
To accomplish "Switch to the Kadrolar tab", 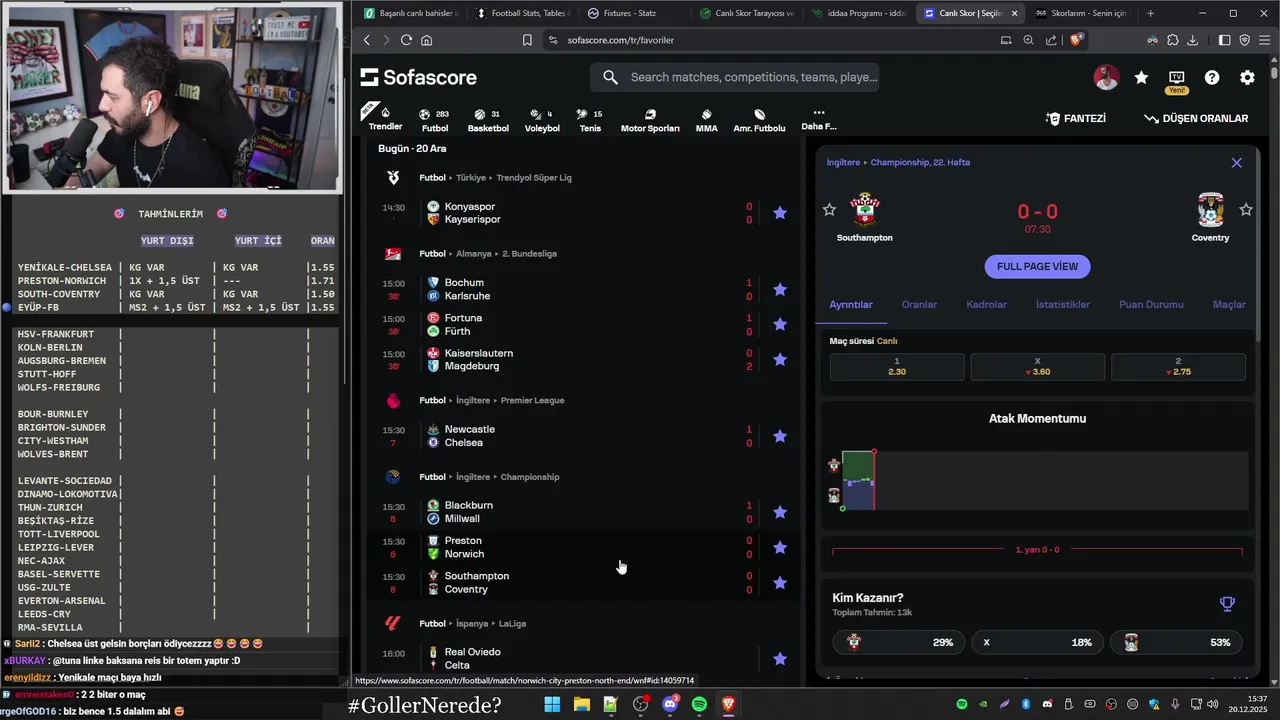I will (986, 305).
